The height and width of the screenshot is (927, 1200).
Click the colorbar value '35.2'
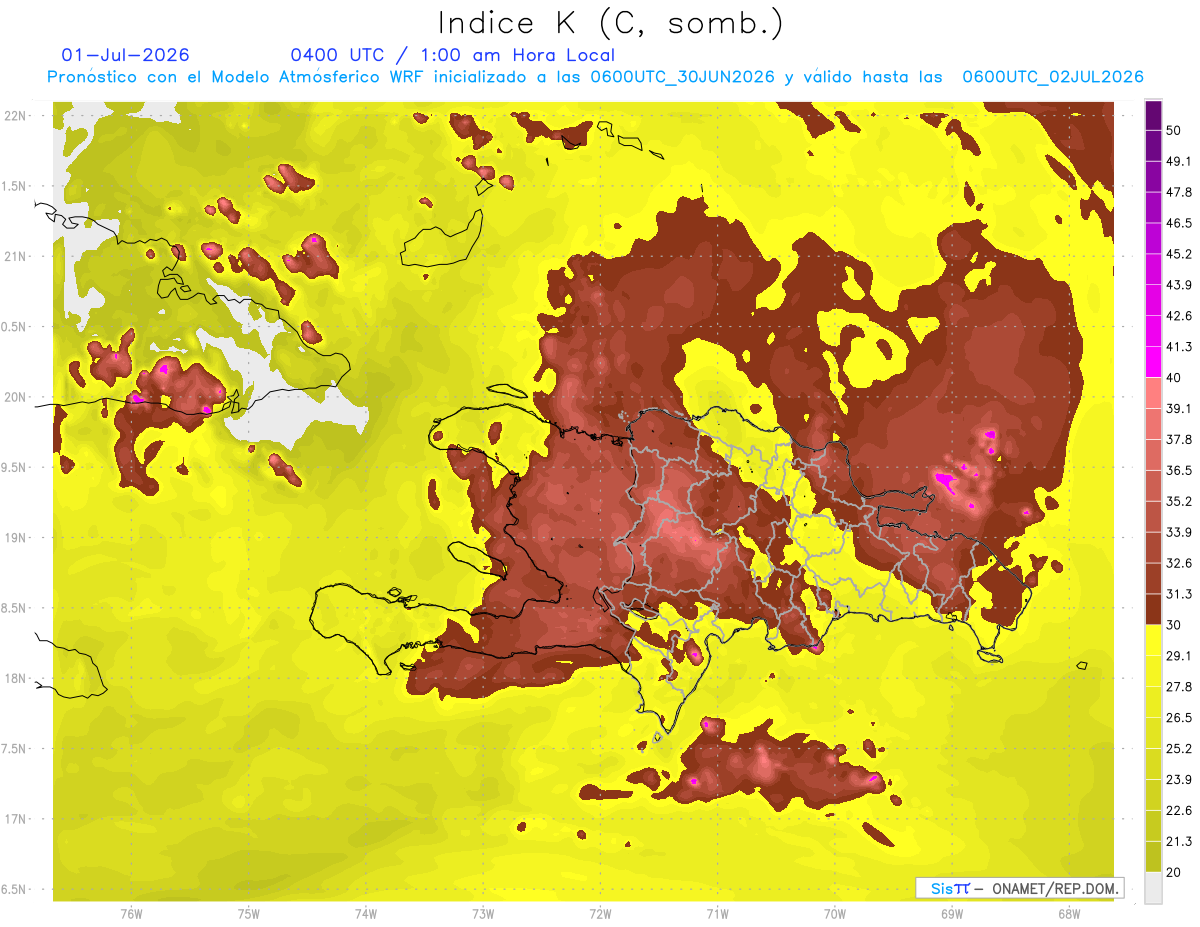1178,501
